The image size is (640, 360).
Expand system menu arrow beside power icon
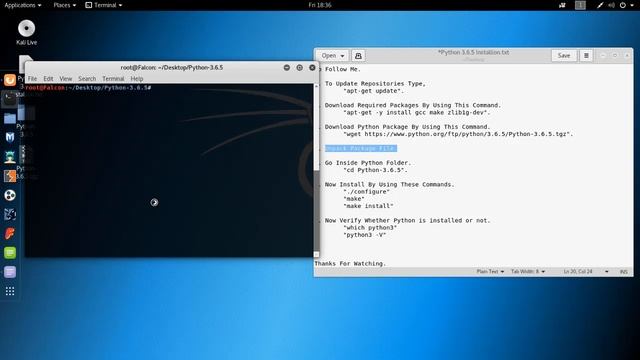[631, 5]
